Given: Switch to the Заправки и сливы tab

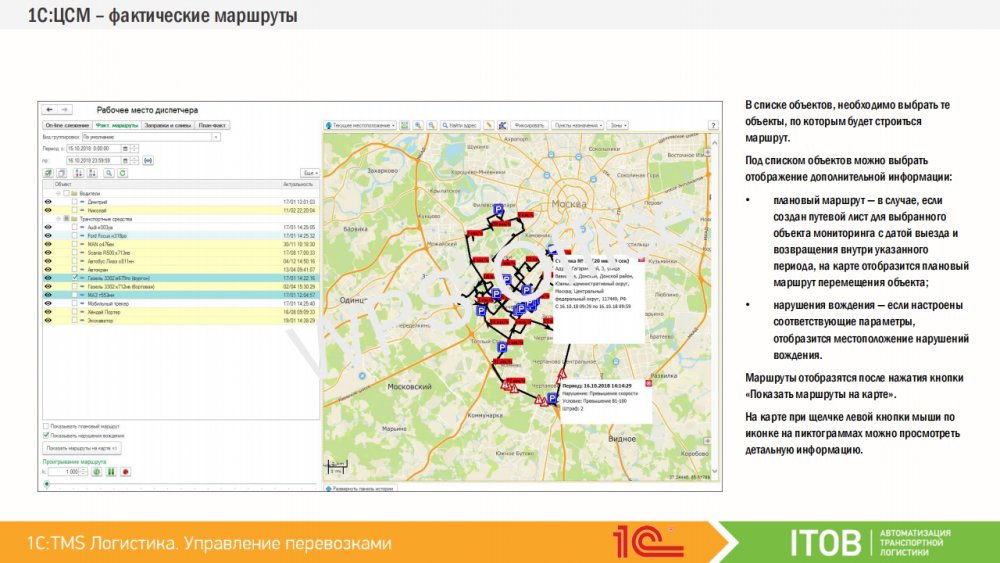Looking at the screenshot, I should (167, 125).
